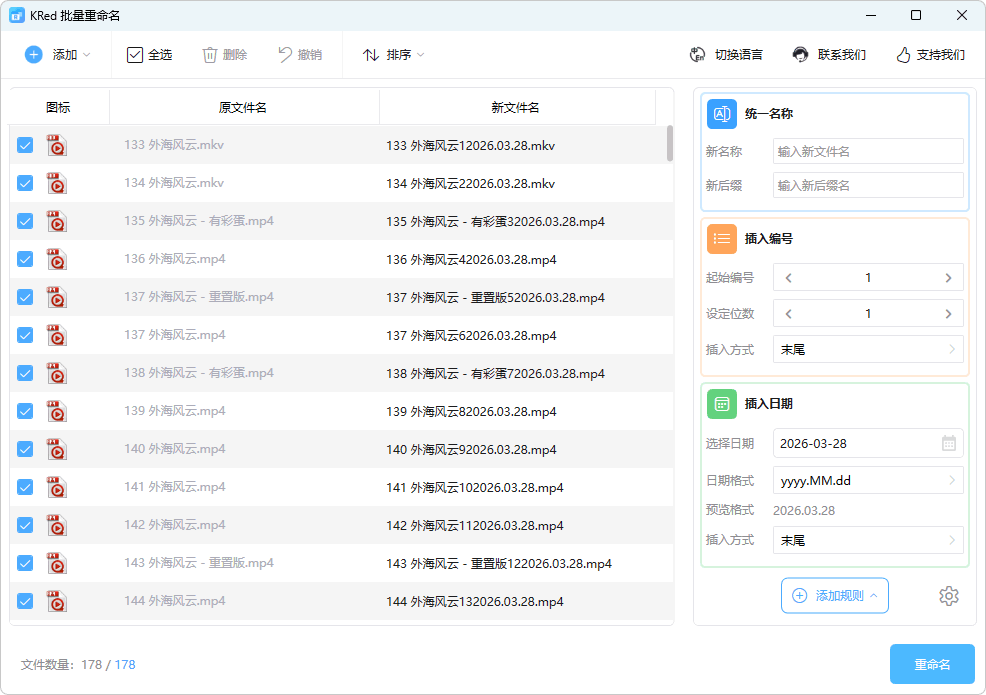The height and width of the screenshot is (695, 986).
Task: Click the file list vertical scrollbar thumb
Action: 670,143
